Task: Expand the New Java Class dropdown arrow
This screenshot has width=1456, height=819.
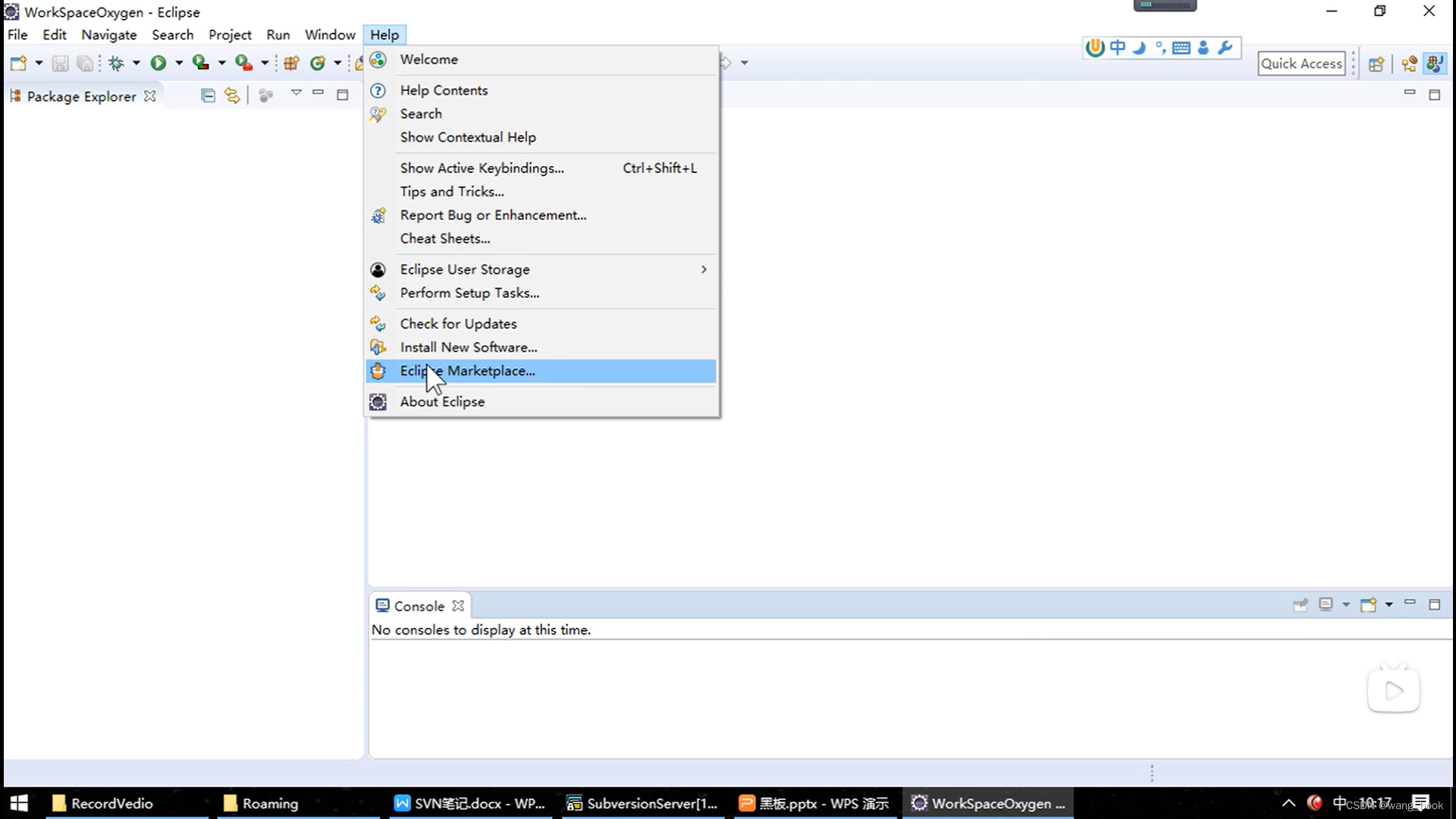Action: pos(337,63)
